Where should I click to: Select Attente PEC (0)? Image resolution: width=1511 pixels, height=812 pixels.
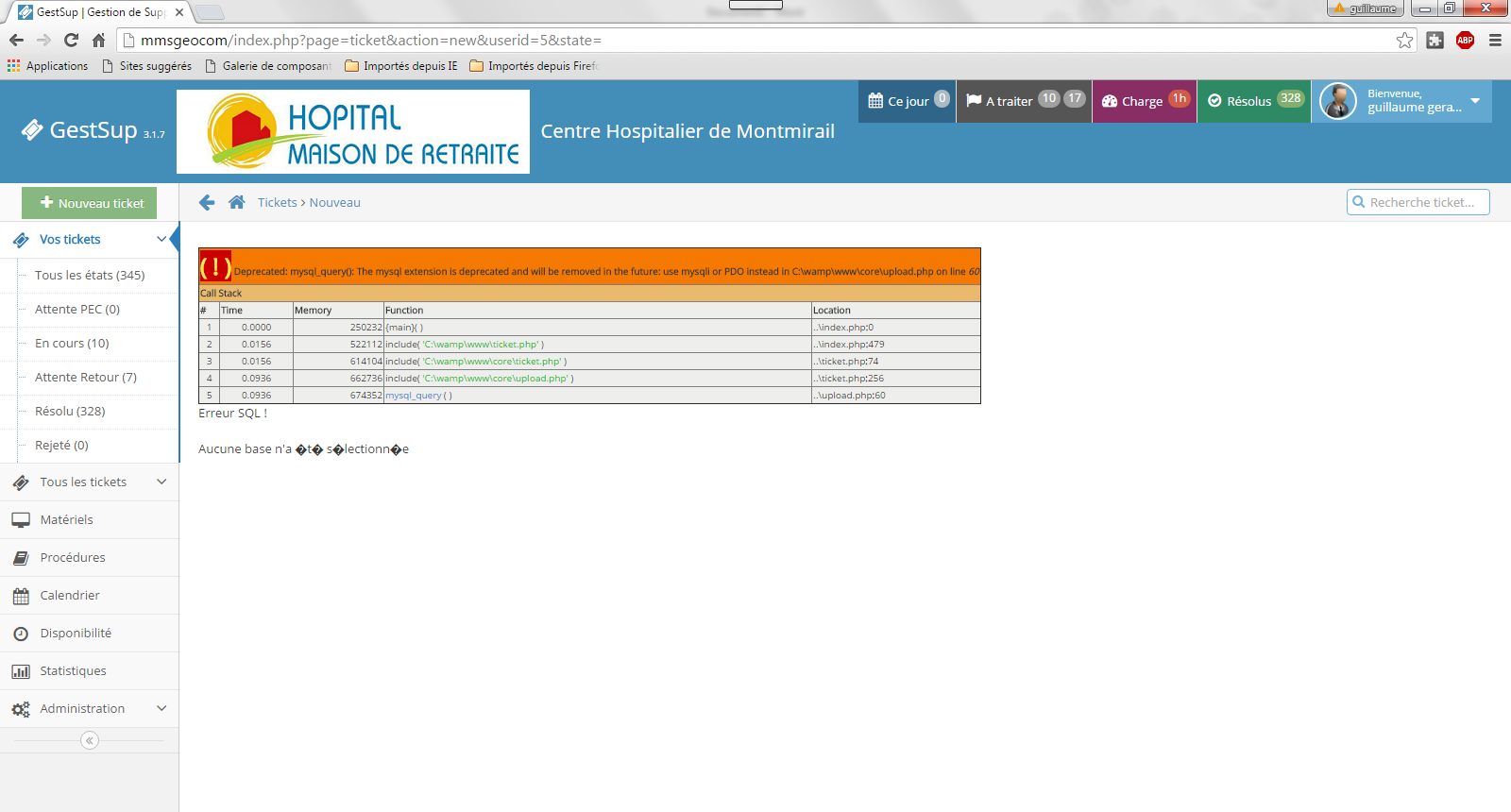77,309
